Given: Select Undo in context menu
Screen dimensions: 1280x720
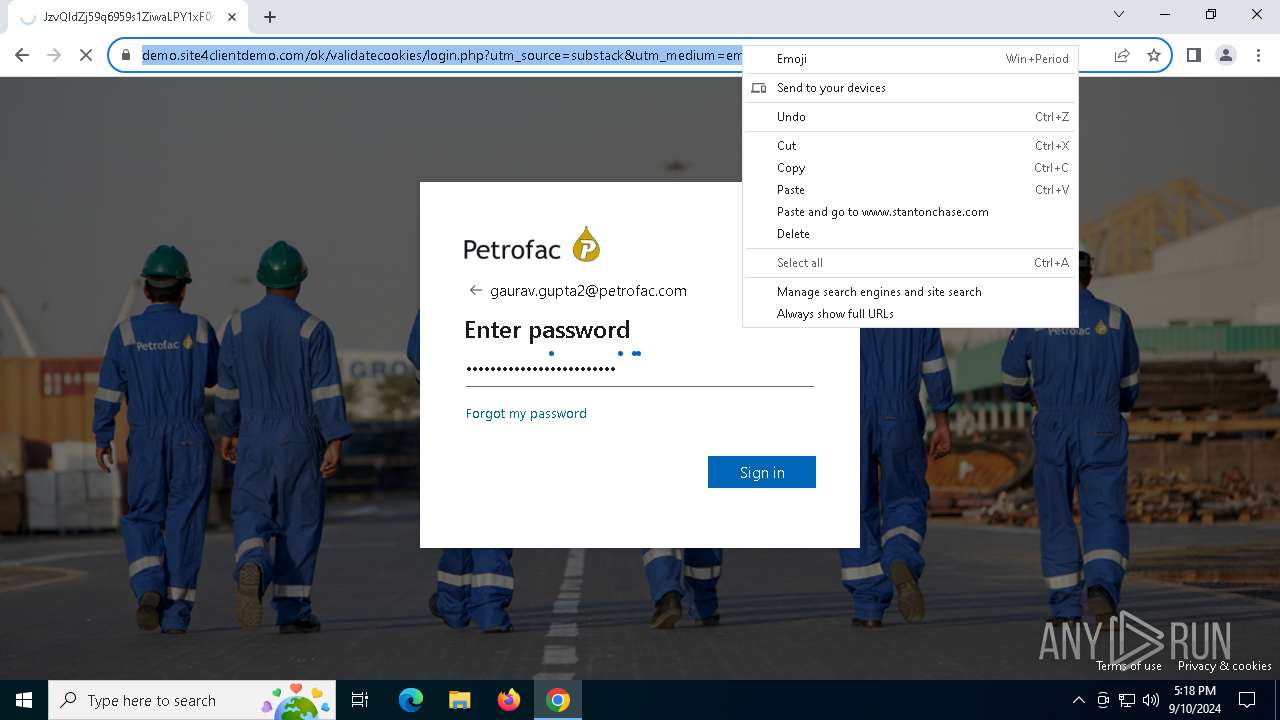Looking at the screenshot, I should pos(910,117).
